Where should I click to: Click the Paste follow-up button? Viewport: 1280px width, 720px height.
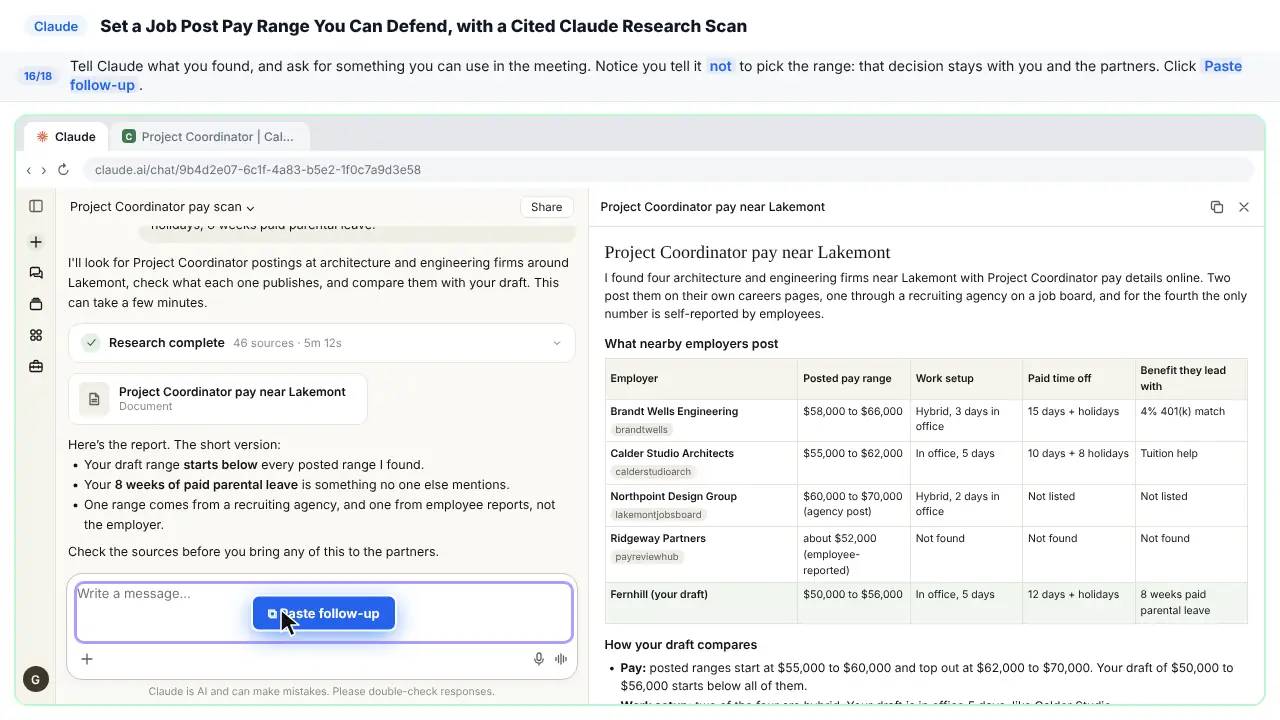click(324, 613)
